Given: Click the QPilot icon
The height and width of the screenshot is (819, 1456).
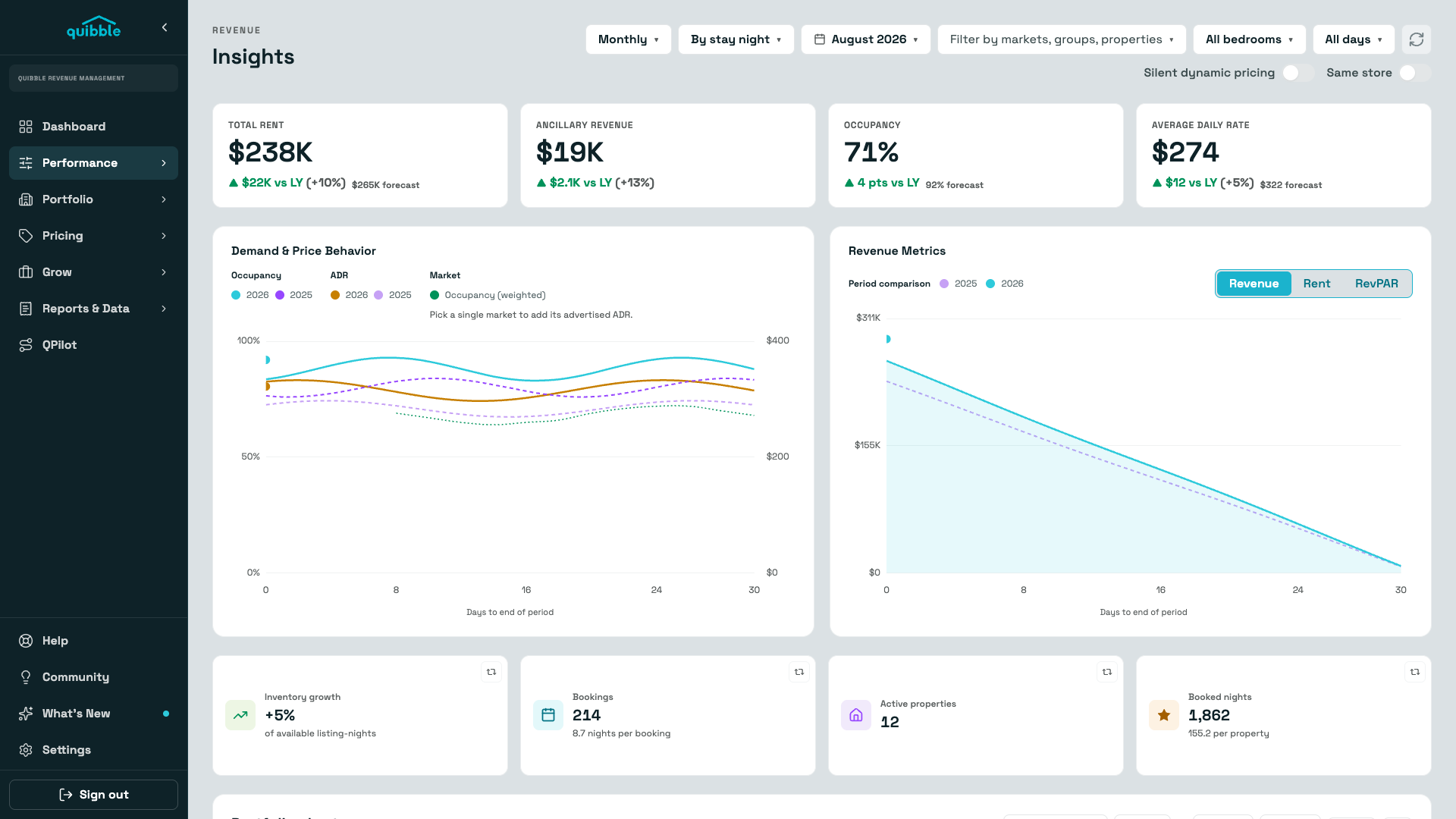Looking at the screenshot, I should (x=26, y=345).
